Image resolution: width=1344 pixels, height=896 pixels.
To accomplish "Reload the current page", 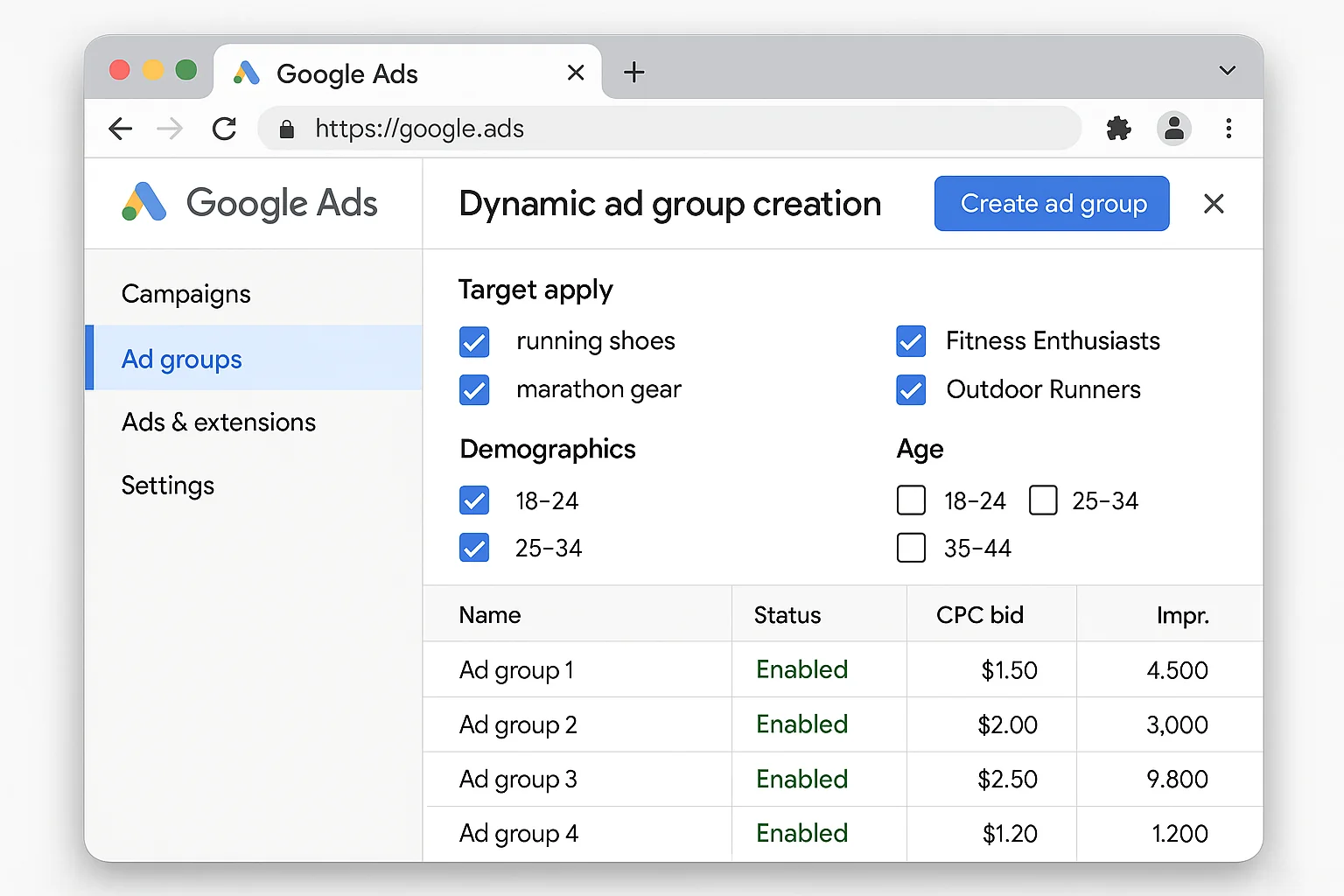I will (x=224, y=129).
